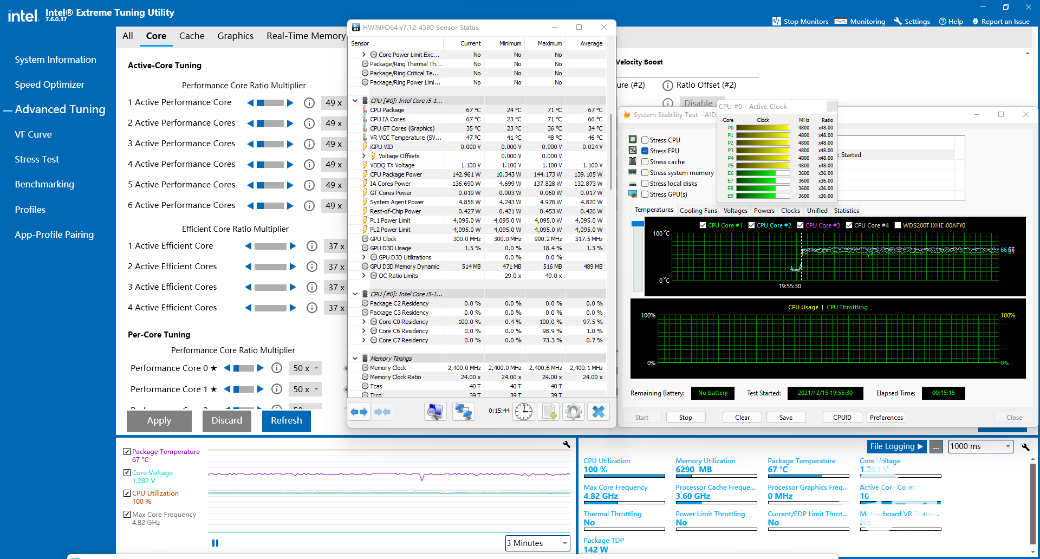This screenshot has height=559, width=1040.
Task: Open the 1000 ms polling interval dropdown
Action: [980, 446]
